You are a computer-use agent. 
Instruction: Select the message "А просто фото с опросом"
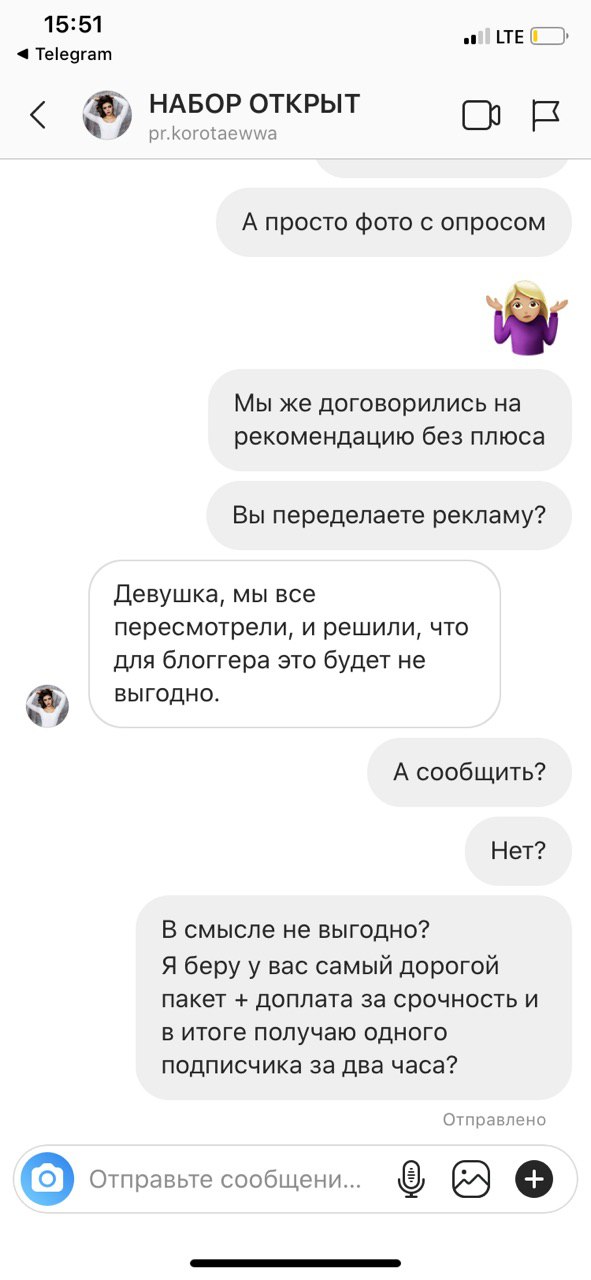pyautogui.click(x=394, y=221)
